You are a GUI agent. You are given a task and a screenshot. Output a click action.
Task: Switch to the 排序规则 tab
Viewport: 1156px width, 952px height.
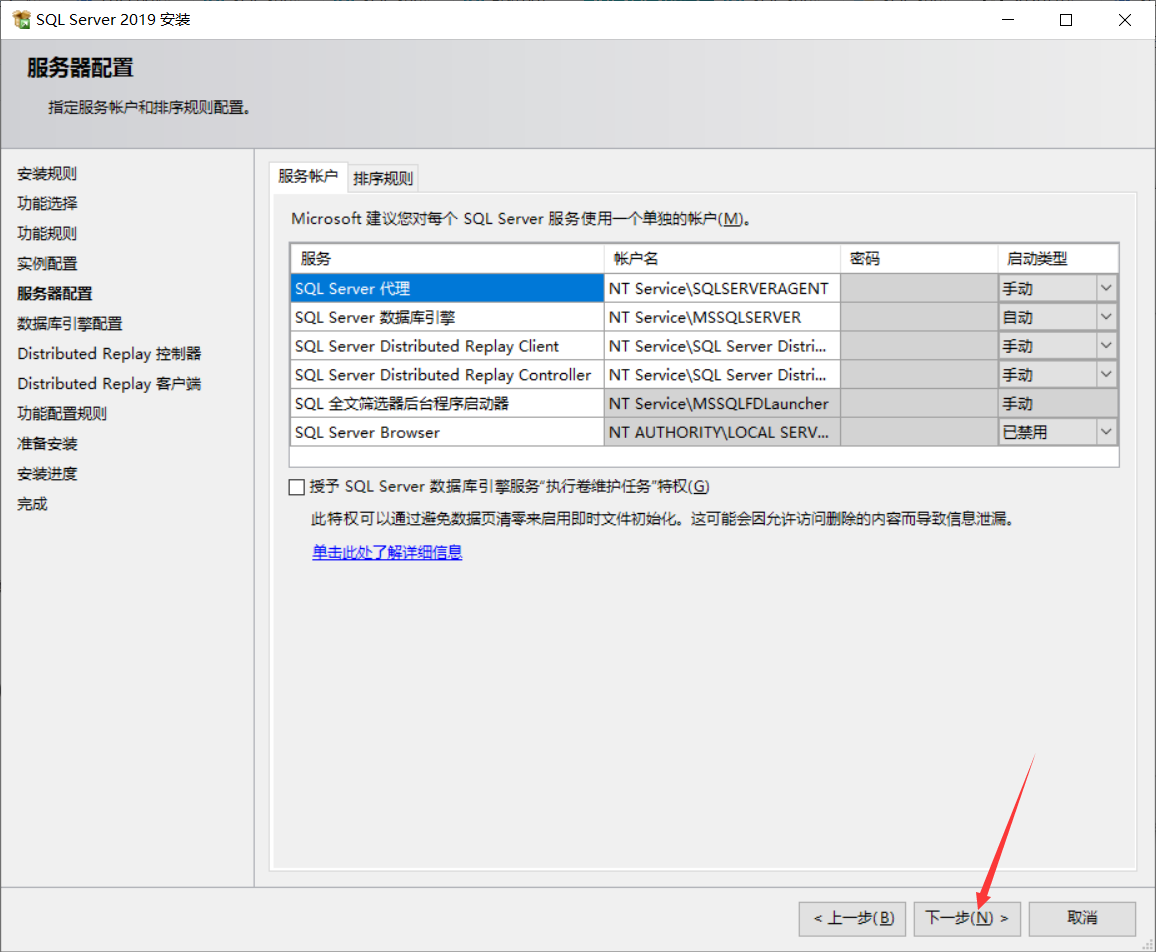click(383, 178)
